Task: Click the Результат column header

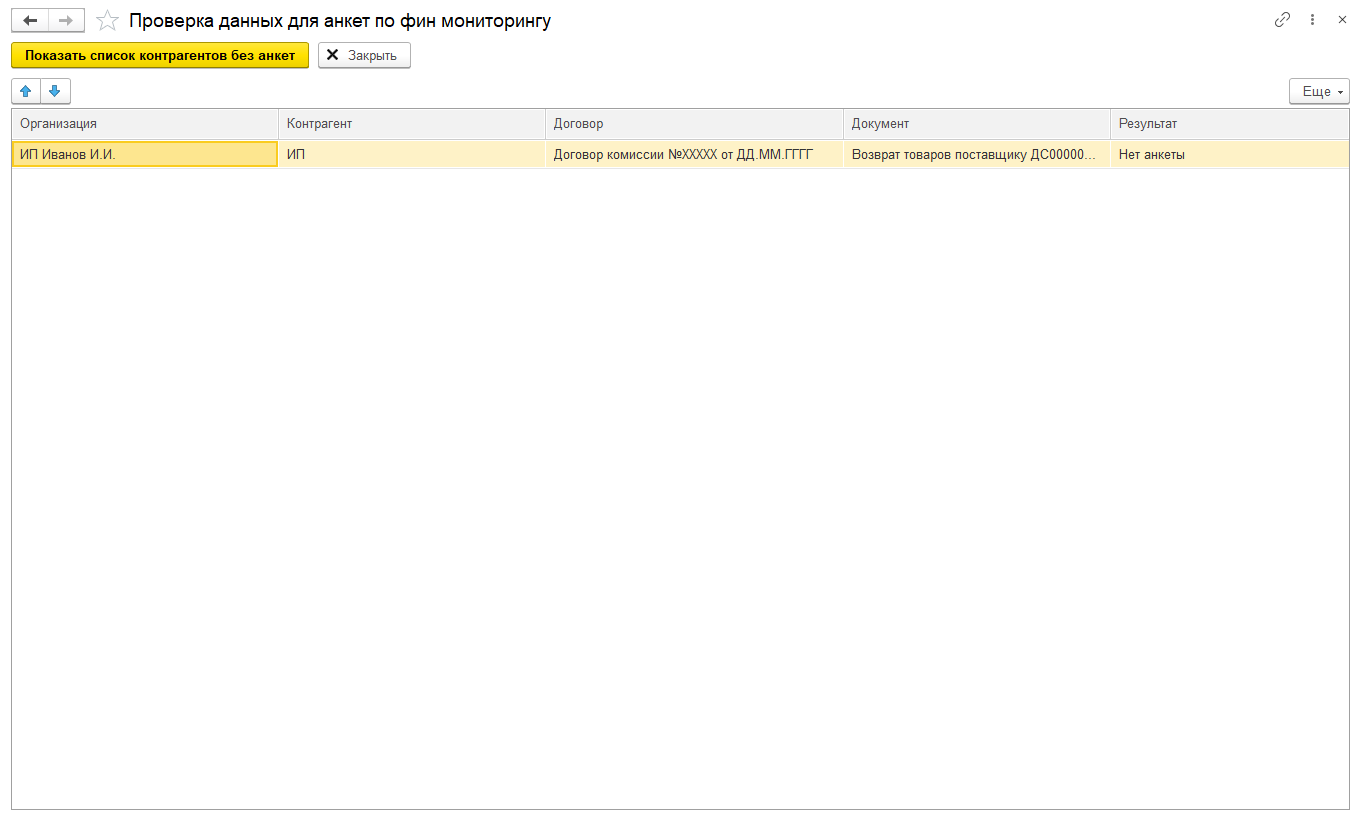Action: pos(1230,124)
